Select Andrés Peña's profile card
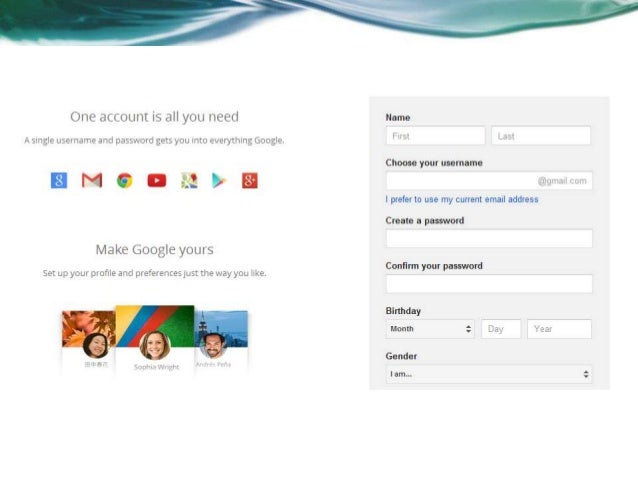638x479 pixels. click(221, 341)
